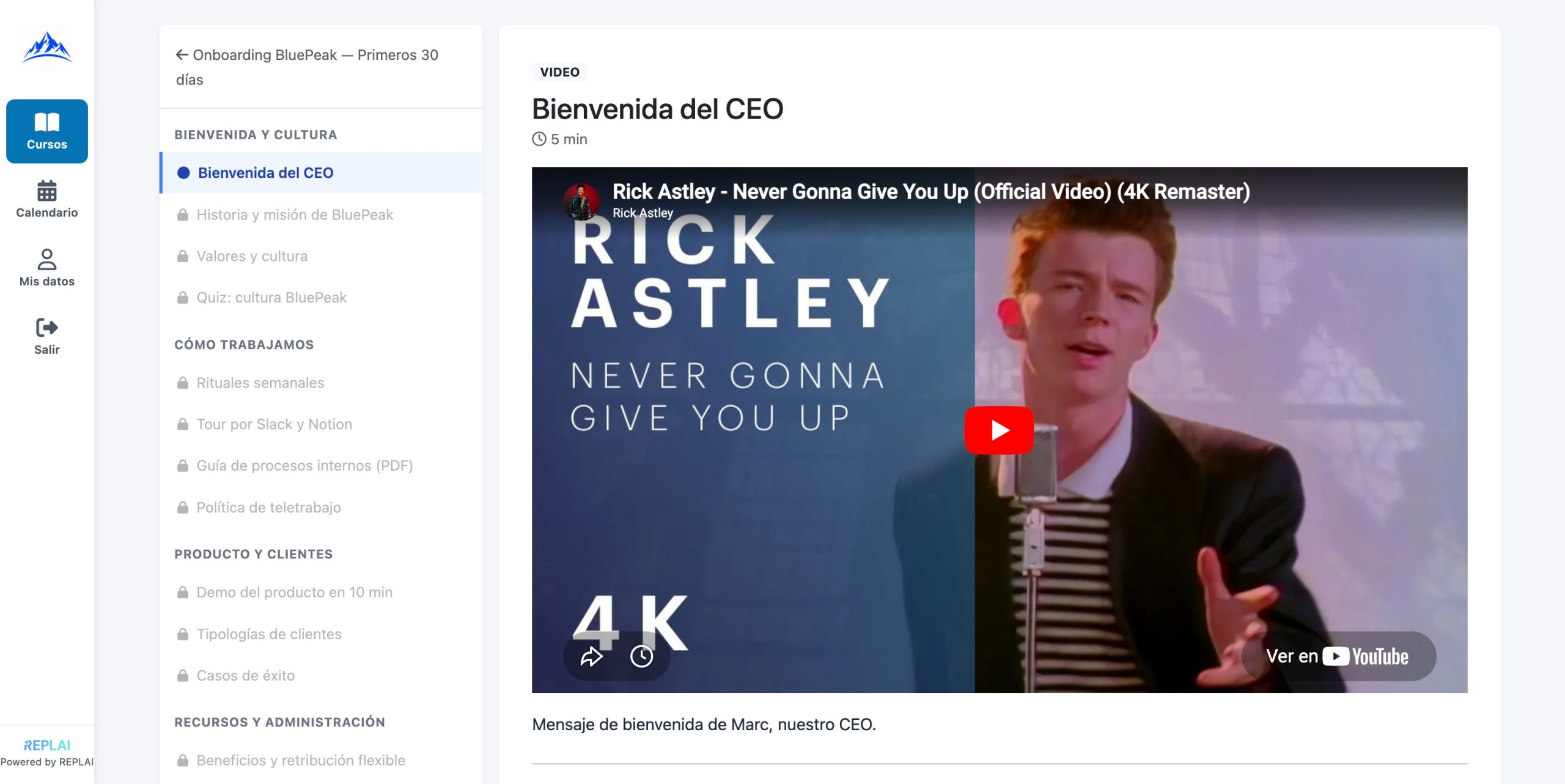
Task: Open the Cursos section
Action: click(x=47, y=131)
